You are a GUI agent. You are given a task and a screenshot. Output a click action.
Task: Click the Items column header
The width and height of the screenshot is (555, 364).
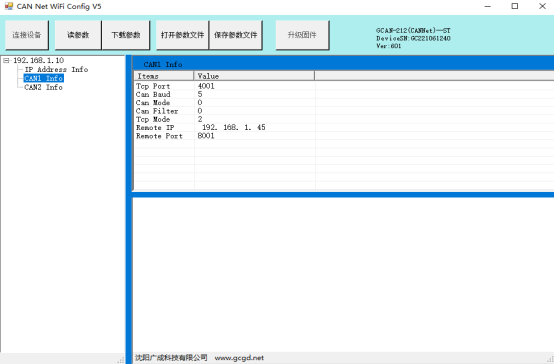coord(164,76)
